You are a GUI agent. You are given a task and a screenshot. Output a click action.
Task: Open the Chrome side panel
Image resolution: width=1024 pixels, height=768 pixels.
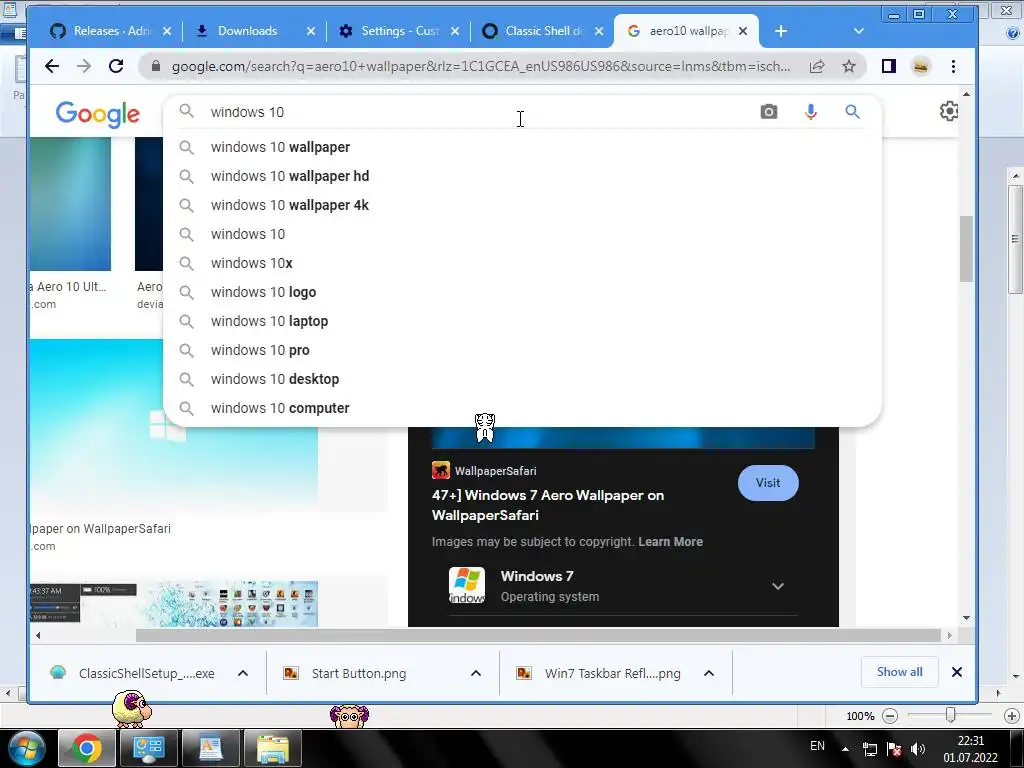coord(889,66)
